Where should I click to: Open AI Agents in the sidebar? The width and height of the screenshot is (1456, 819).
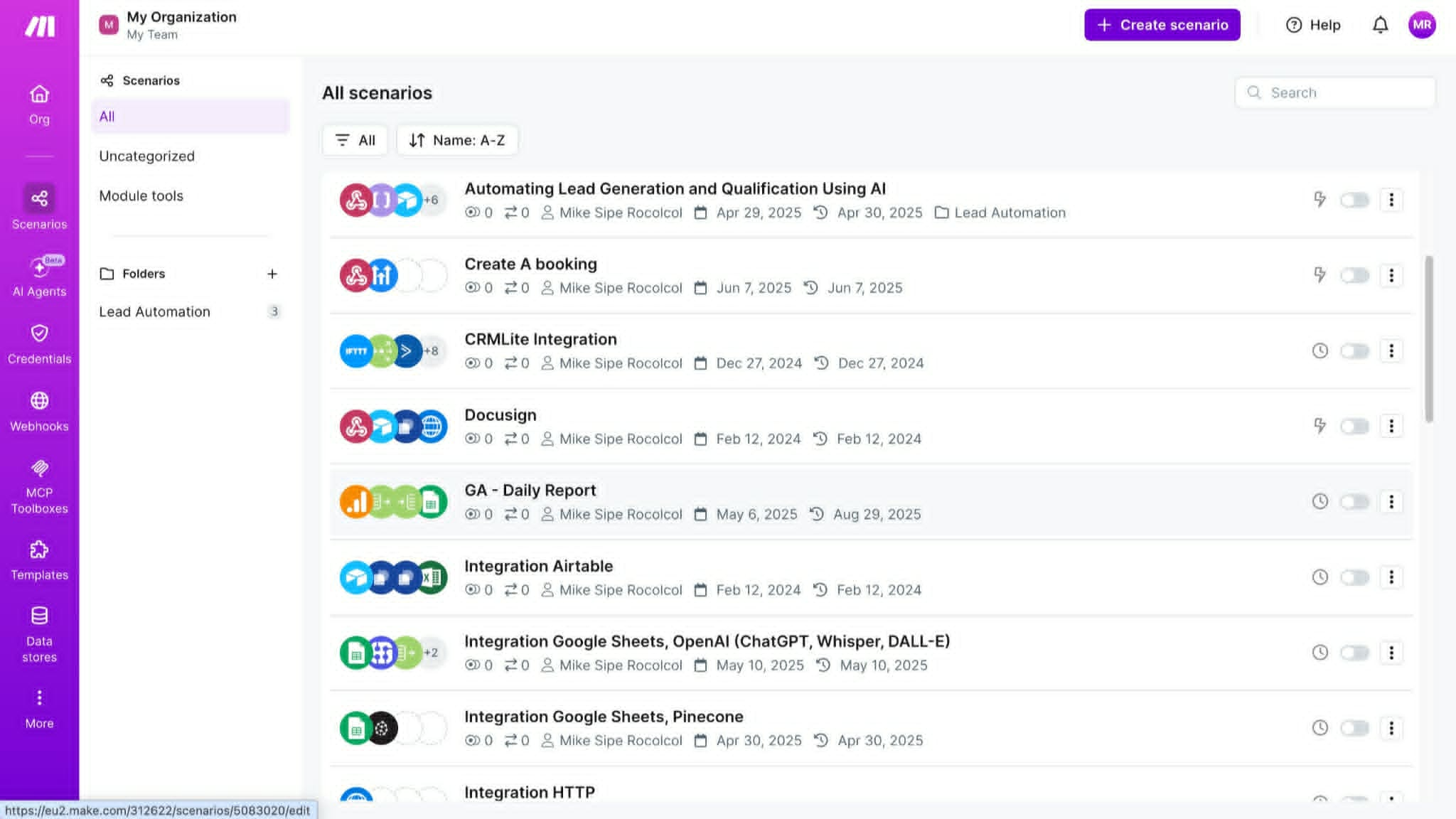pos(39,277)
